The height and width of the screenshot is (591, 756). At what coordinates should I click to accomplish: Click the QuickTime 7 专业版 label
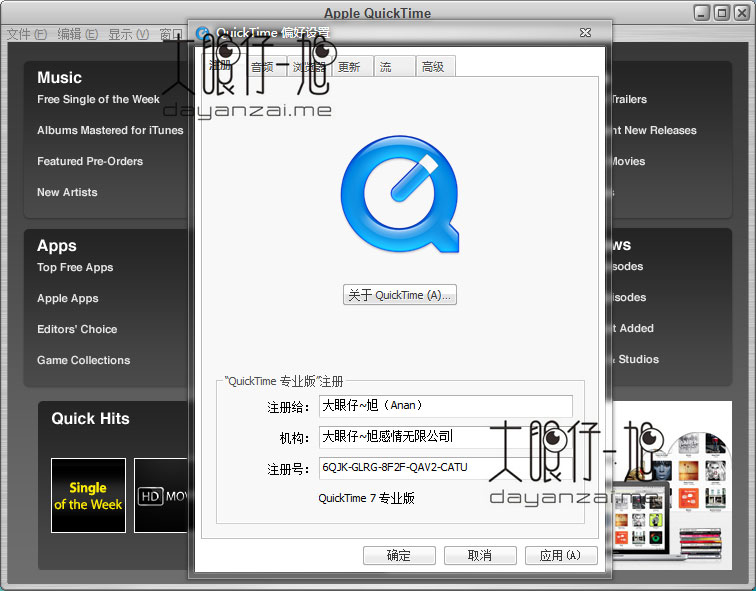tap(366, 498)
